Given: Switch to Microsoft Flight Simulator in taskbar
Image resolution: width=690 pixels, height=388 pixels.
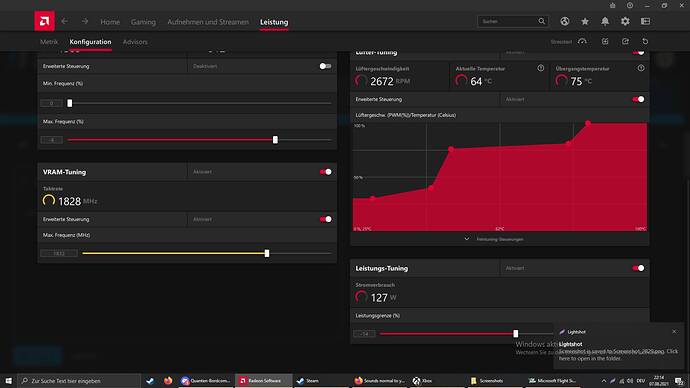Looking at the screenshot, I should (552, 381).
